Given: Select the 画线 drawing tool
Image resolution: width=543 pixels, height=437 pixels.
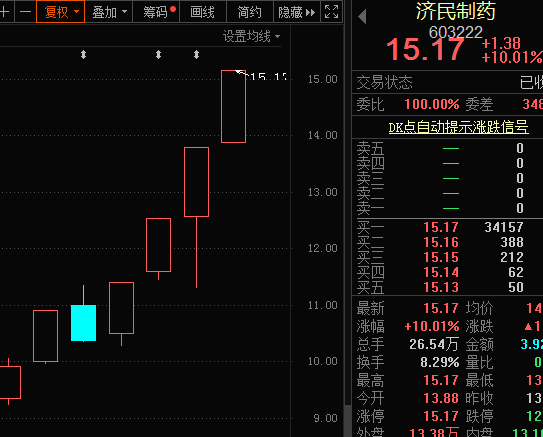Looking at the screenshot, I should coord(203,12).
